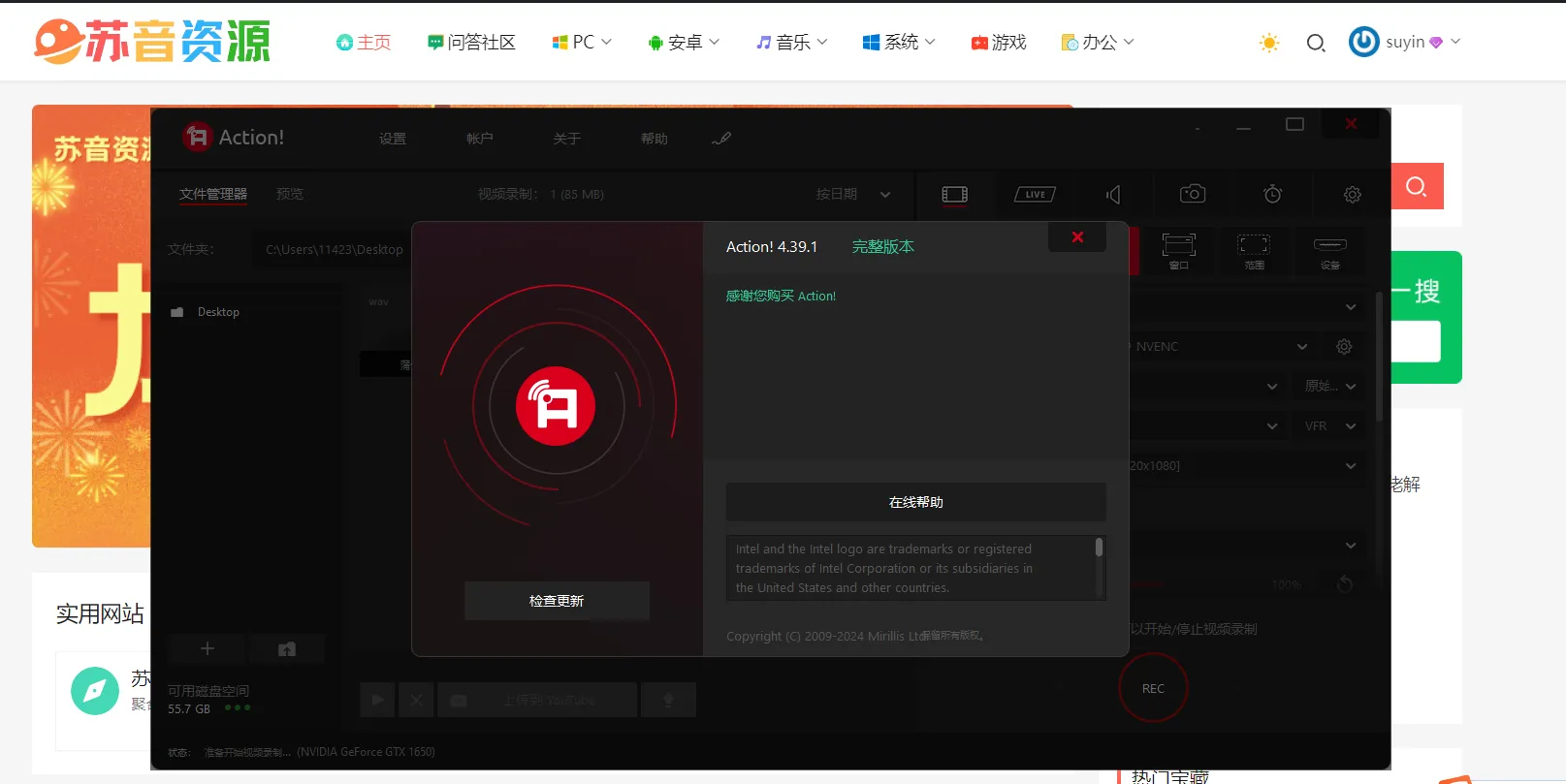1566x784 pixels.
Task: Select the Desktop folder in file list
Action: tap(218, 312)
